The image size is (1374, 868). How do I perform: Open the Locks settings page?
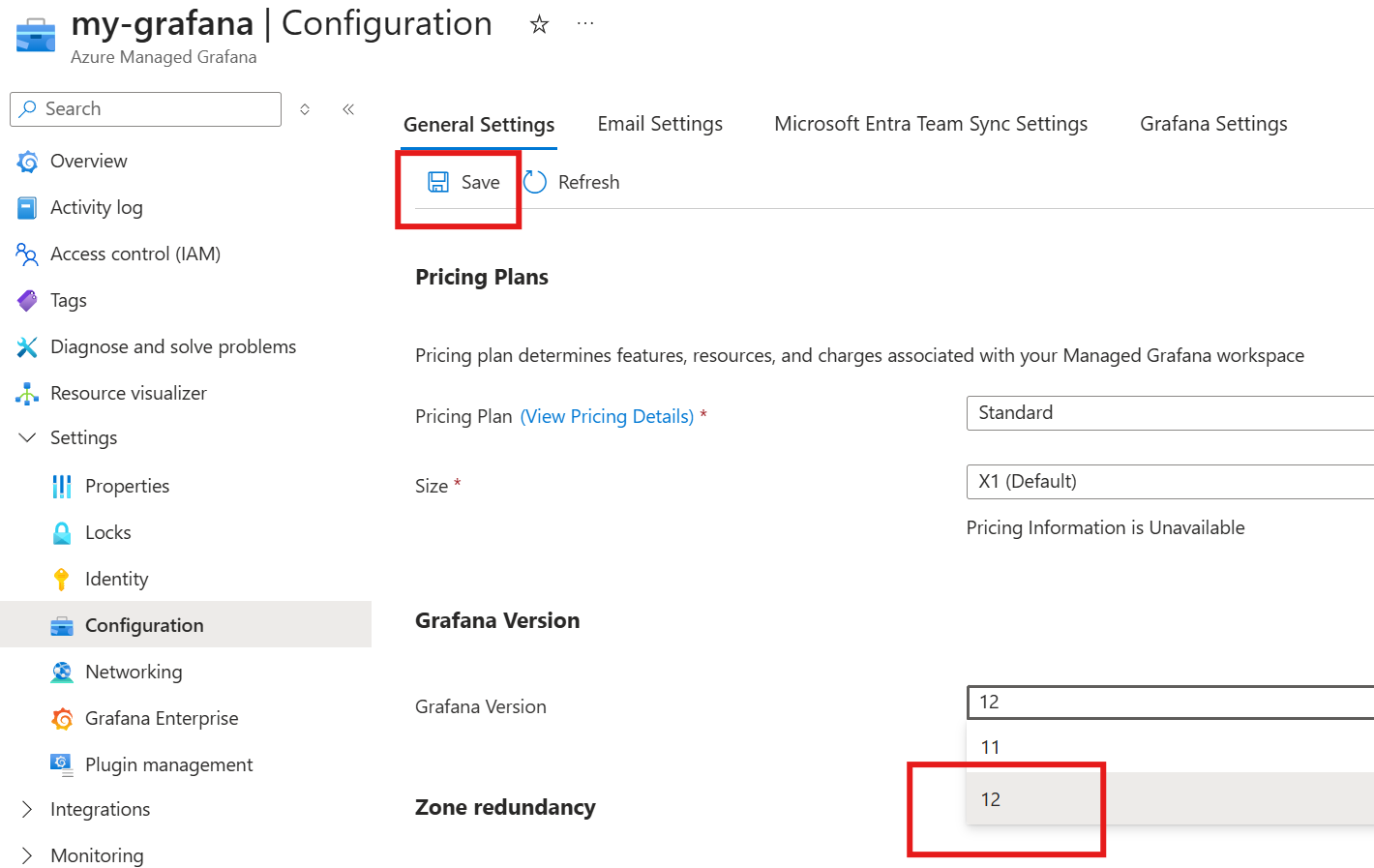pyautogui.click(x=107, y=532)
